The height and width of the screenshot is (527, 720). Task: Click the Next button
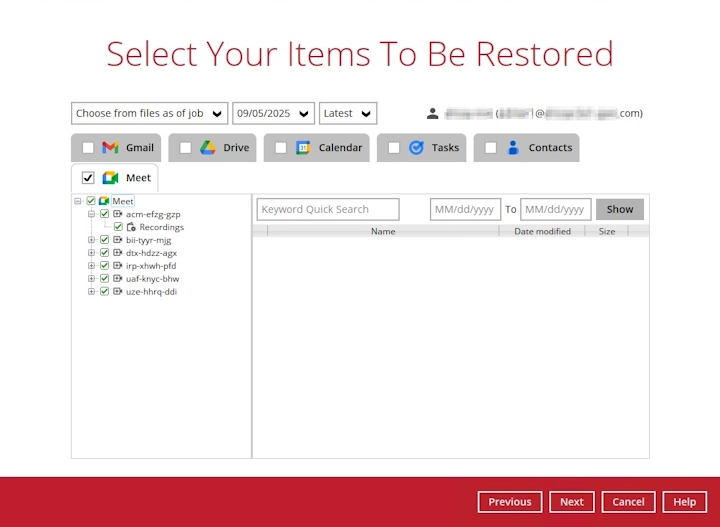pyautogui.click(x=572, y=502)
